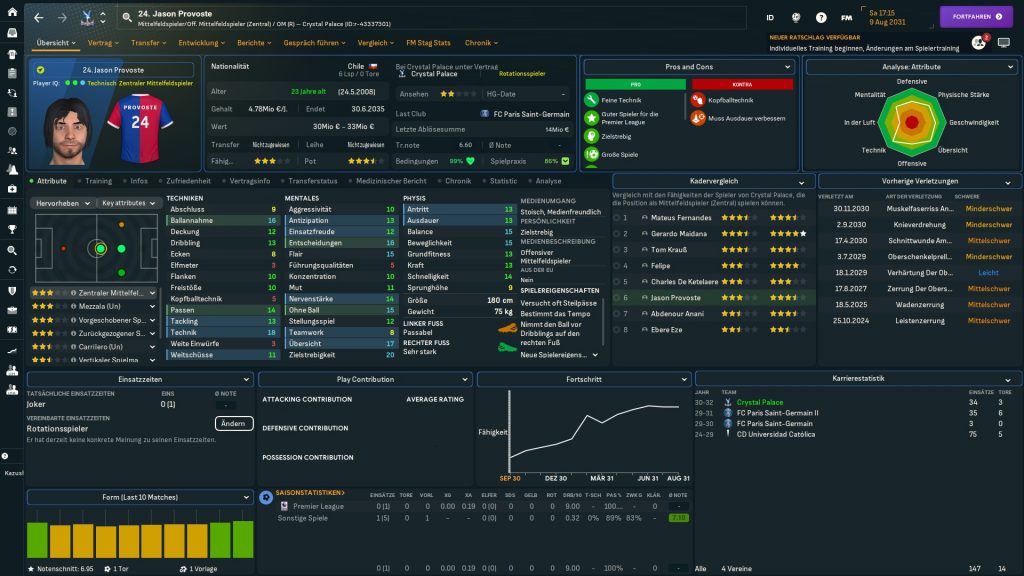Open the Vertrag menu
This screenshot has width=1024, height=576.
(x=103, y=43)
